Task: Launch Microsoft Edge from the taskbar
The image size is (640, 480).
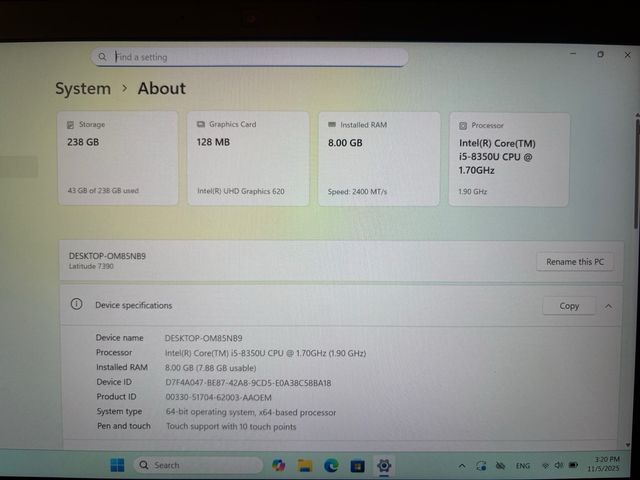Action: [x=331, y=465]
